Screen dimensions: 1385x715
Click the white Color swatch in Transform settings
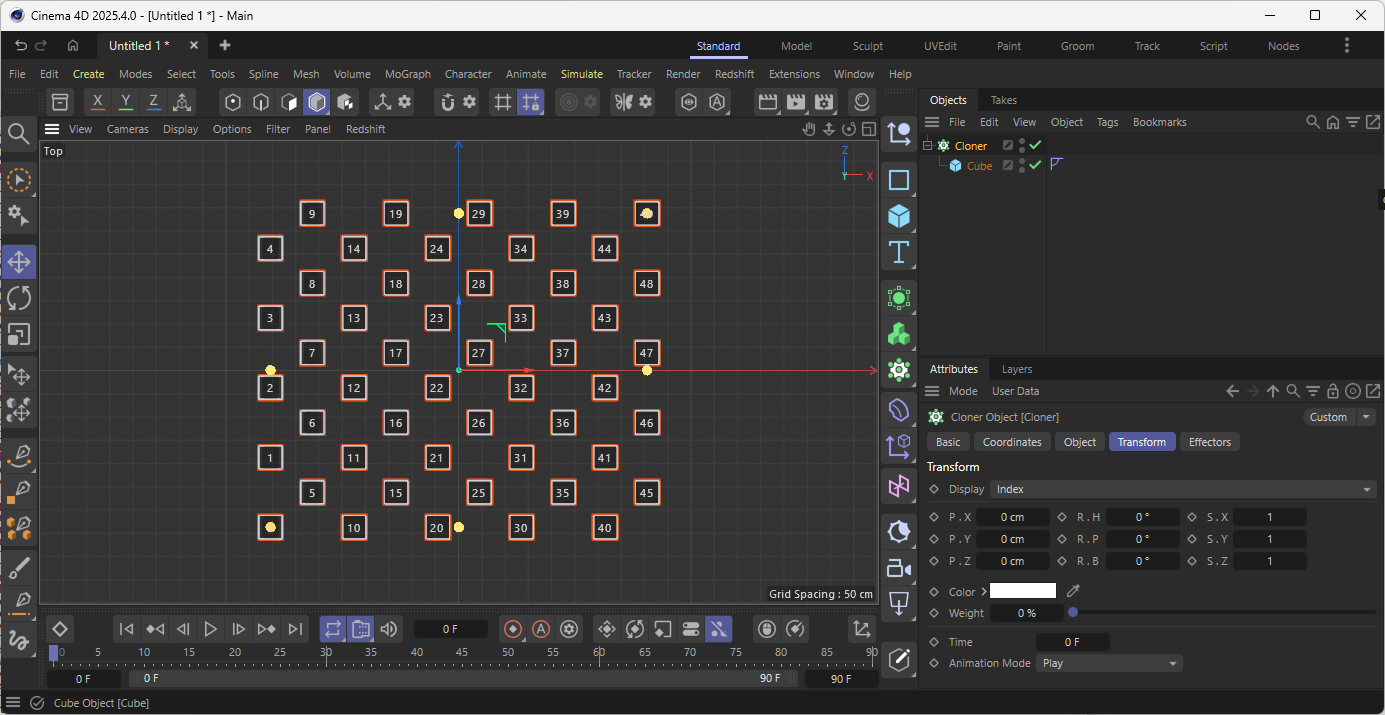(x=1022, y=591)
